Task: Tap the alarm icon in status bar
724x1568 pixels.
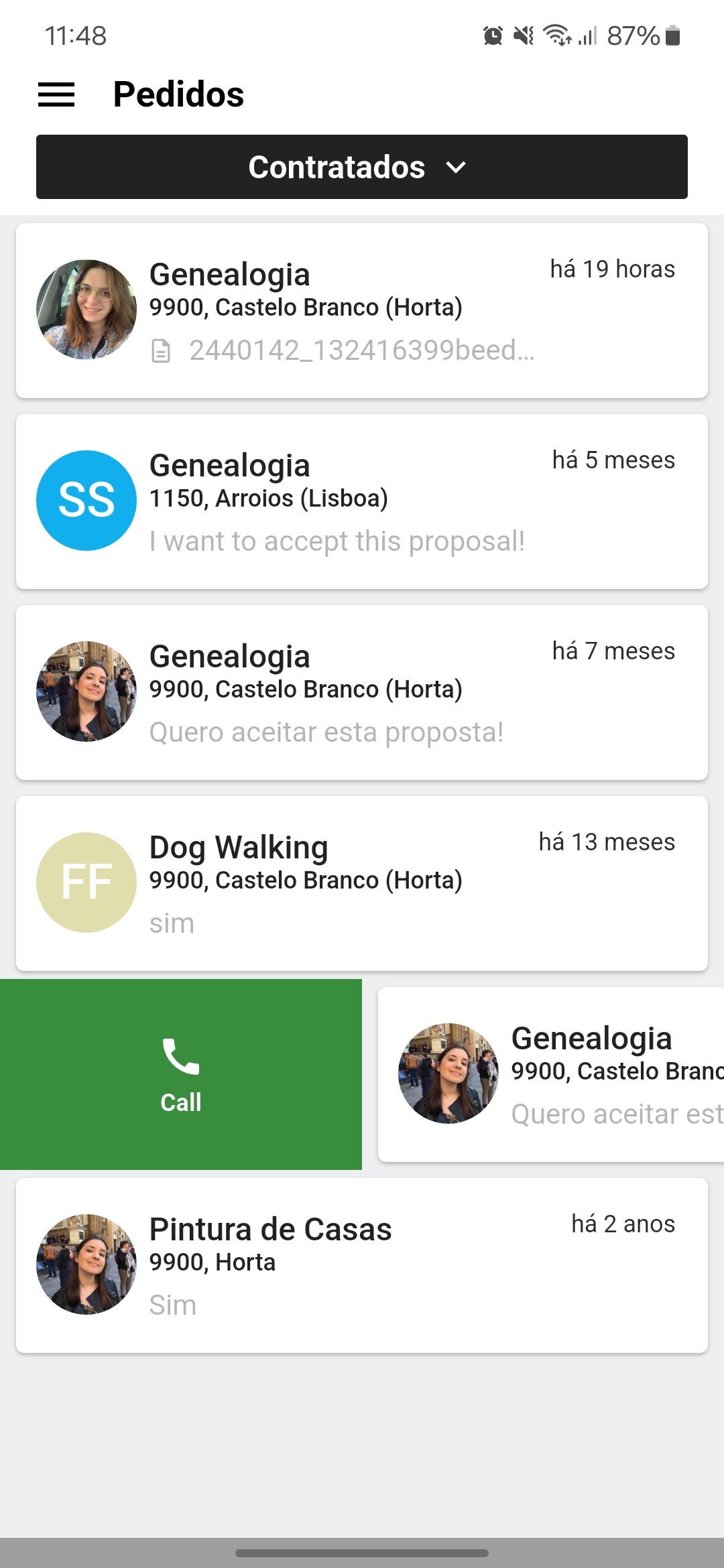Action: coord(493,36)
